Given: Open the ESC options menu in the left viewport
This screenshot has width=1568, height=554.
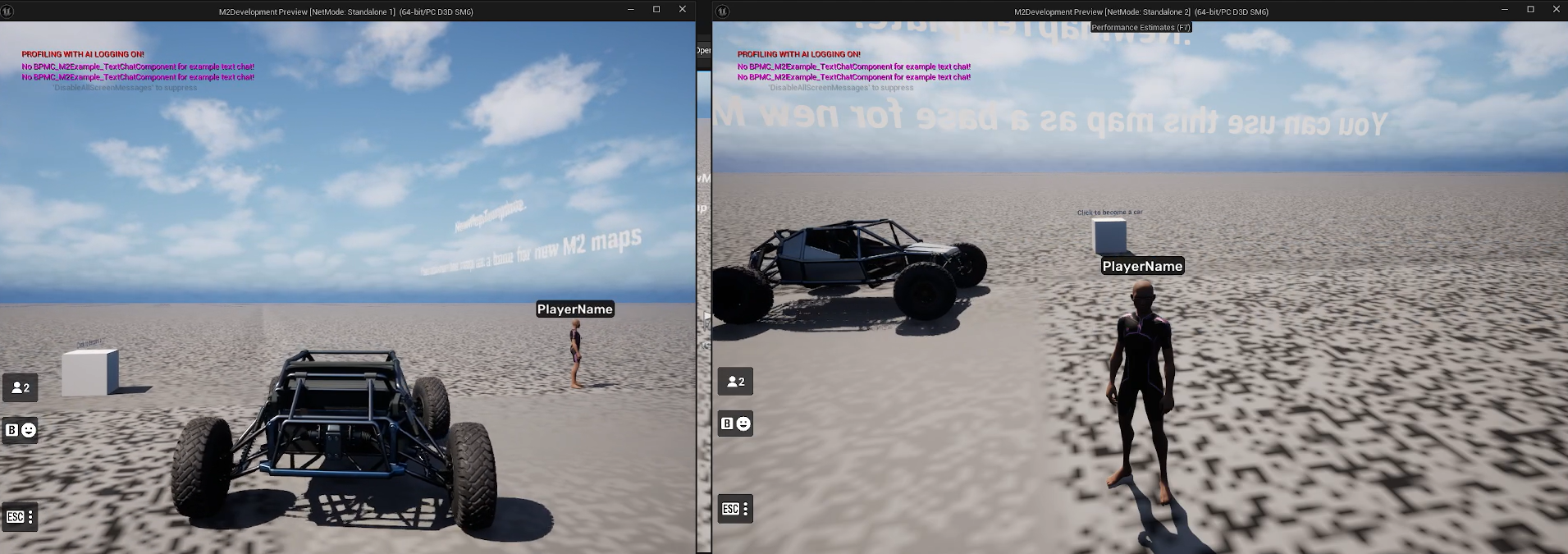Looking at the screenshot, I should click(x=21, y=516).
